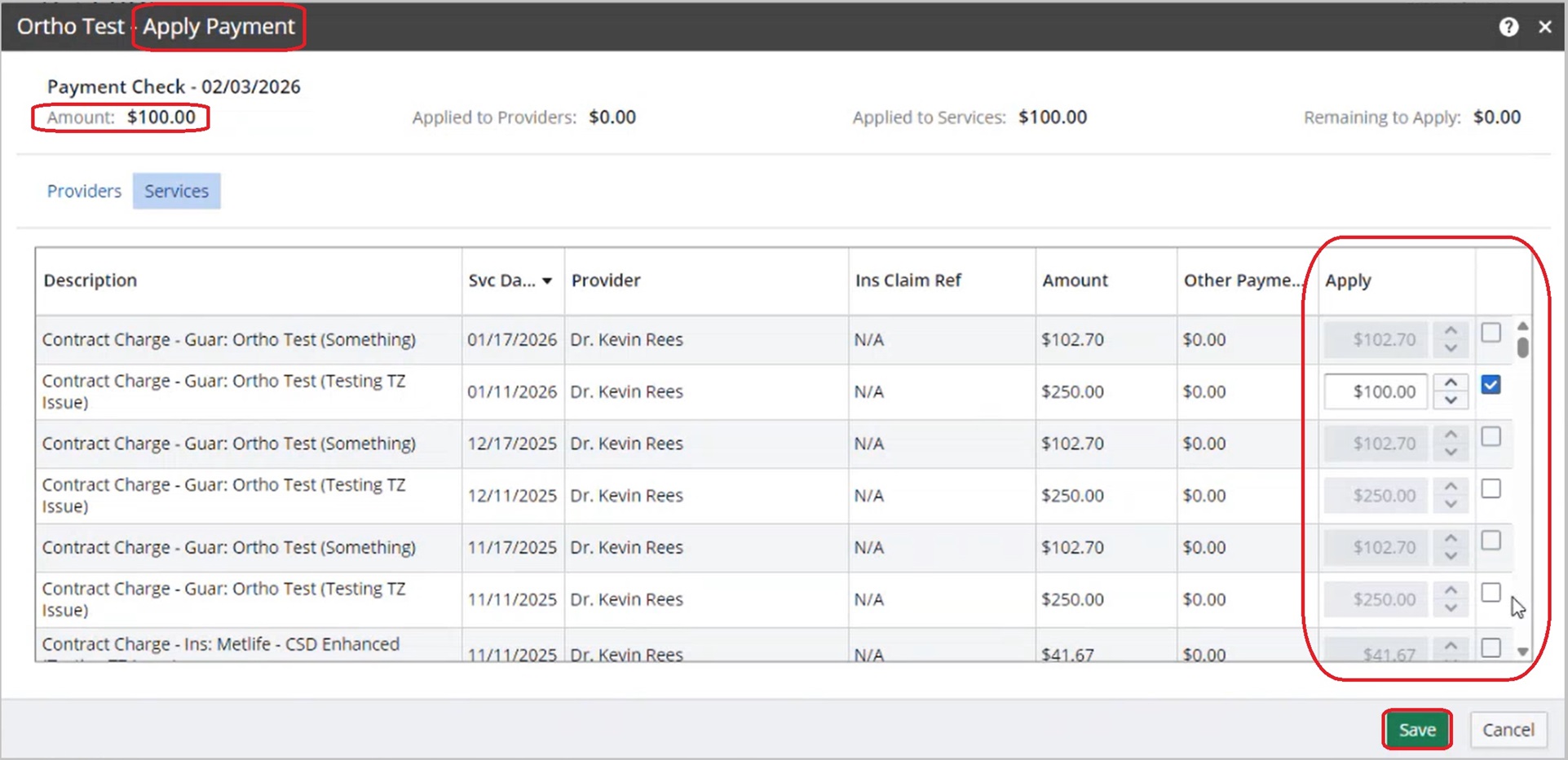The width and height of the screenshot is (1568, 760).
Task: Increase apply amount for 01/11/2026 charge
Action: coord(1451,382)
